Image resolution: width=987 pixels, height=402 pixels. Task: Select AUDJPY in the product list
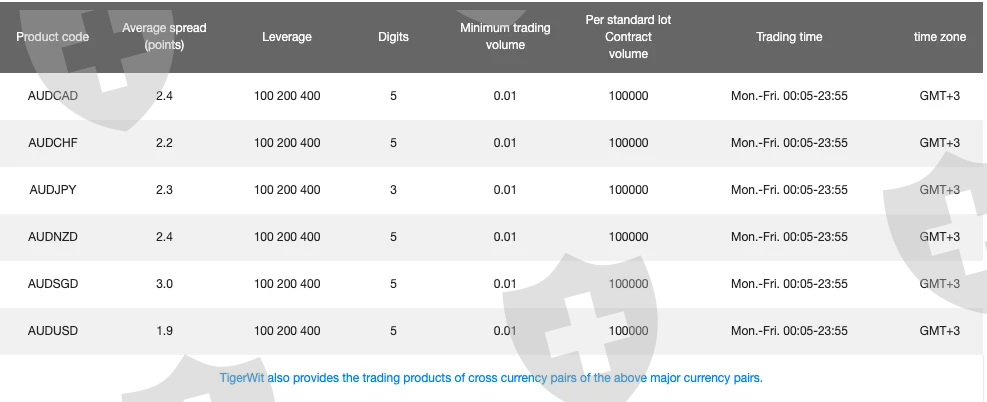53,190
